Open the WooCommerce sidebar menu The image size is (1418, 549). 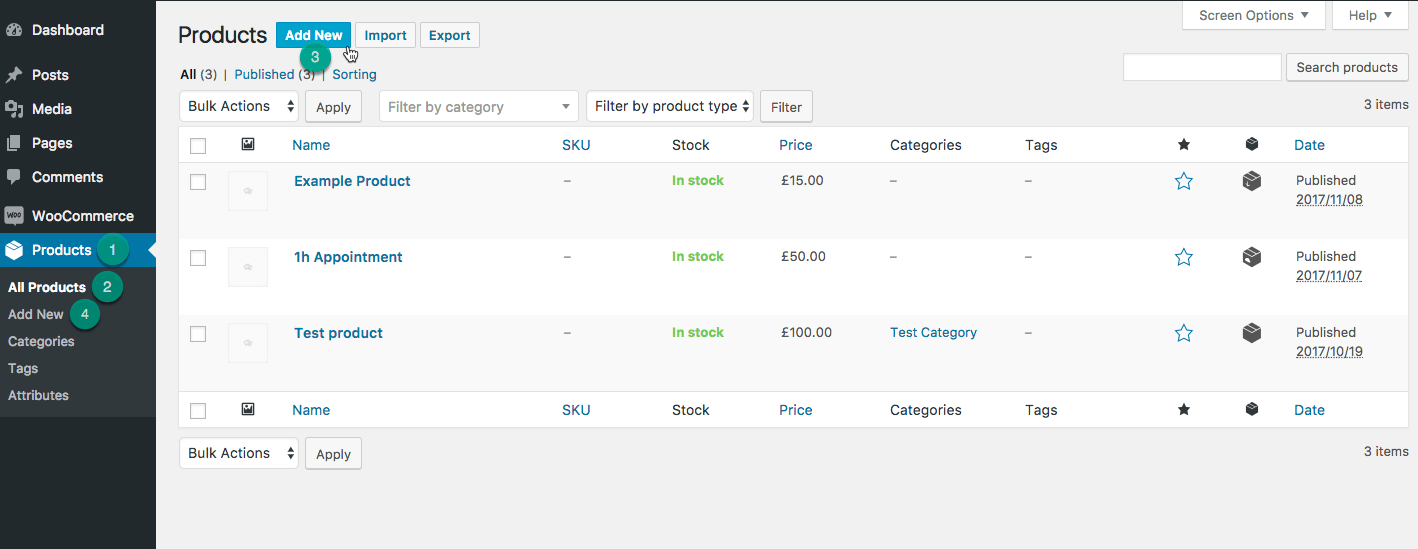coord(82,216)
